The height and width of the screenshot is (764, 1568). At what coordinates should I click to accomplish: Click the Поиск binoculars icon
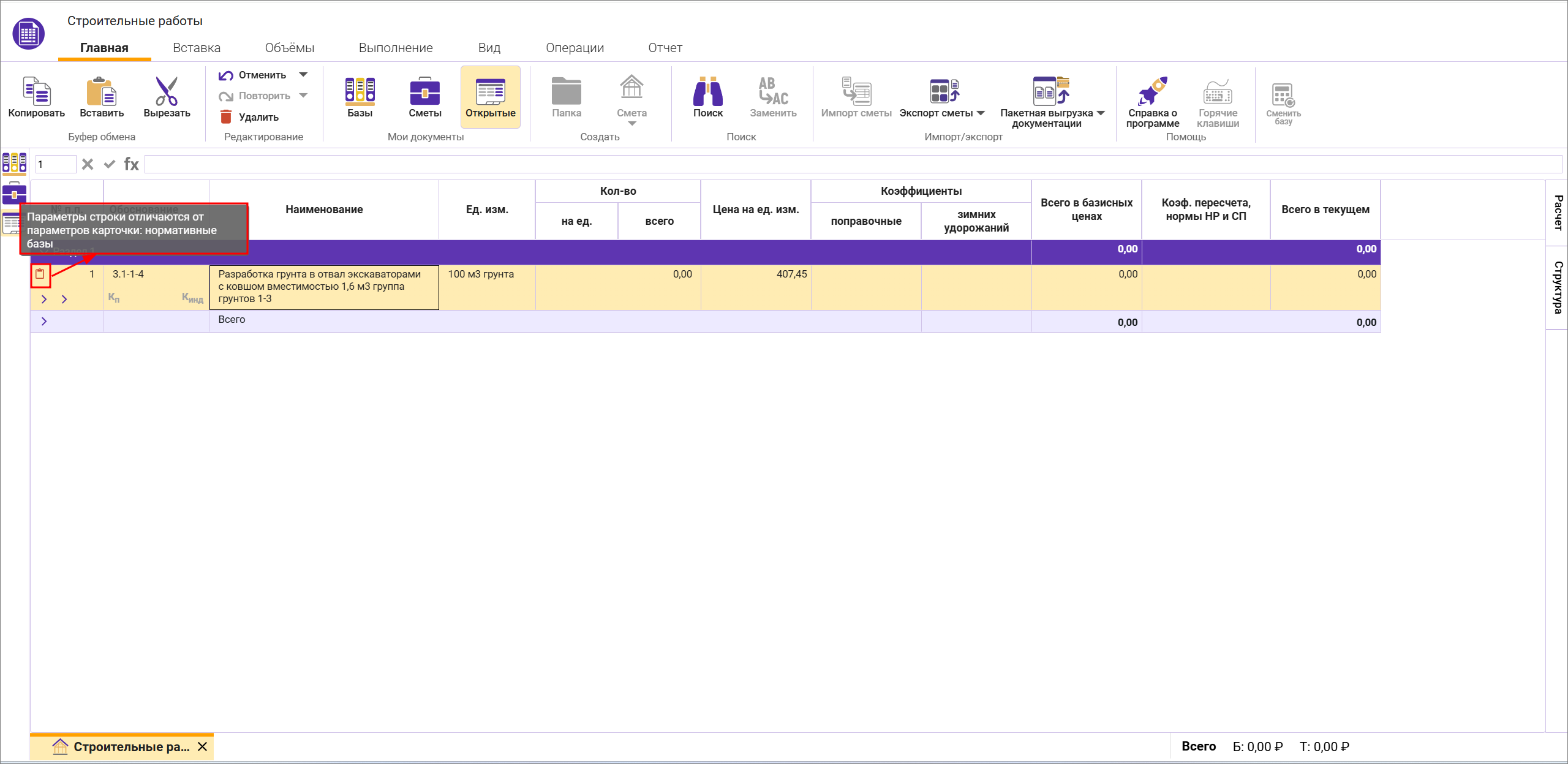click(707, 92)
